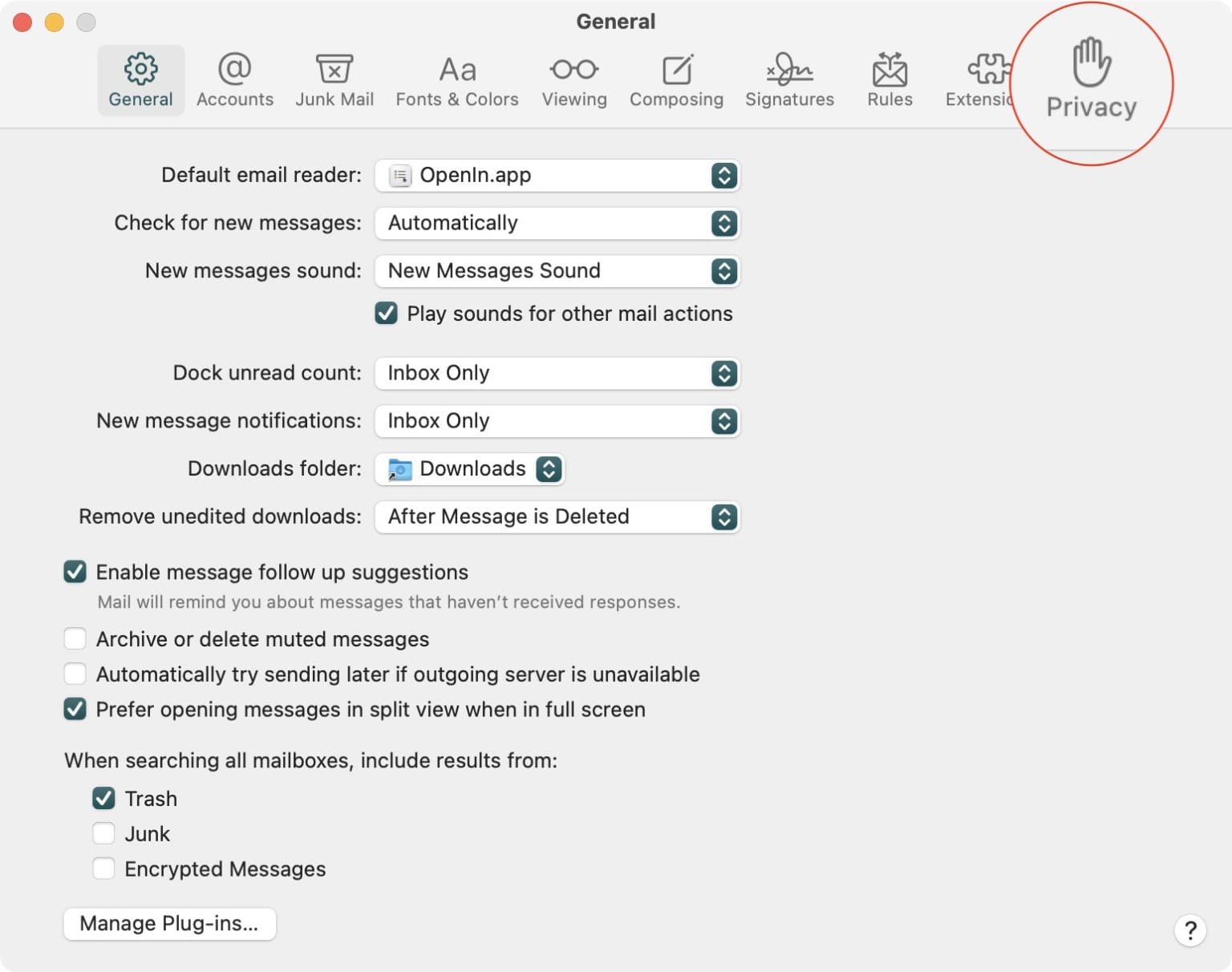Disable message follow up suggestions
The height and width of the screenshot is (972, 1232).
[x=75, y=572]
